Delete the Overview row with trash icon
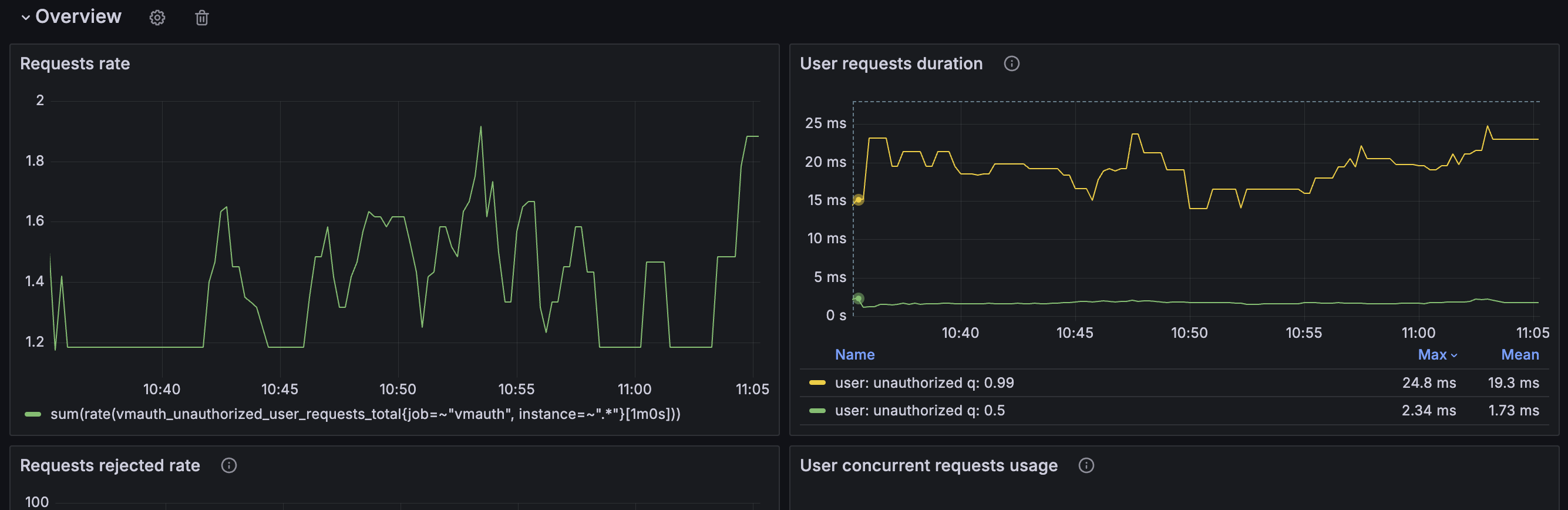 [x=201, y=18]
